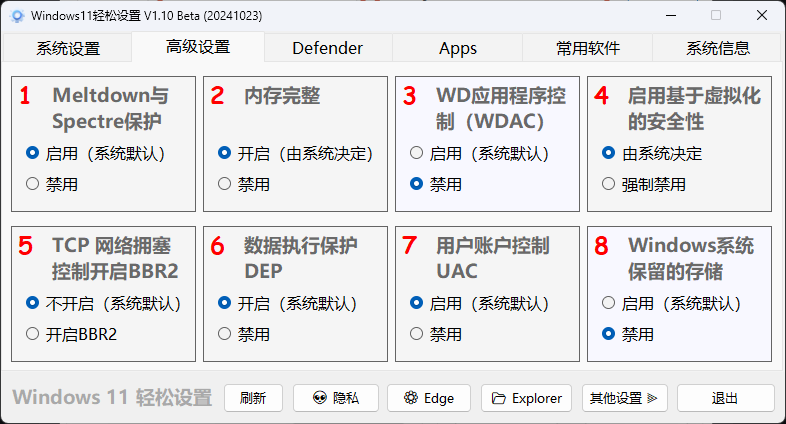786x424 pixels.
Task: Disable DEP by selecting 禁用
Action: click(244, 334)
